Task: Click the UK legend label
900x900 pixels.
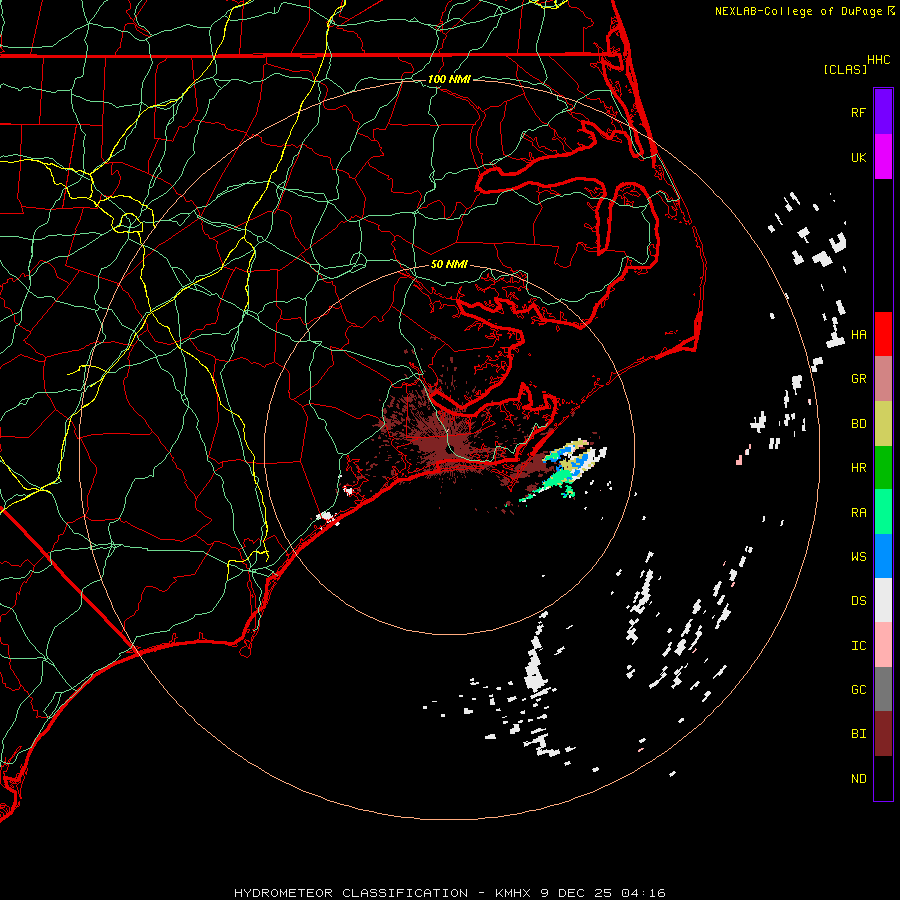Action: (x=858, y=157)
